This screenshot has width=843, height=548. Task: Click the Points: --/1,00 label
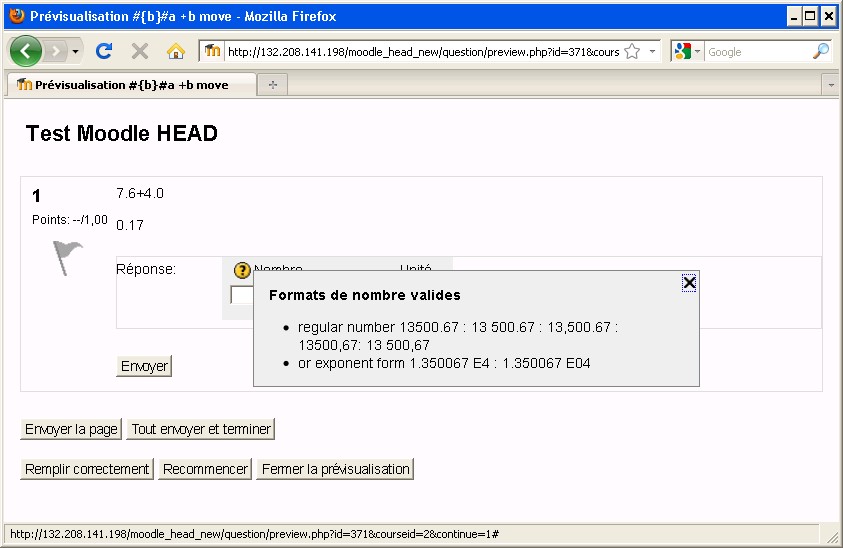[x=70, y=219]
